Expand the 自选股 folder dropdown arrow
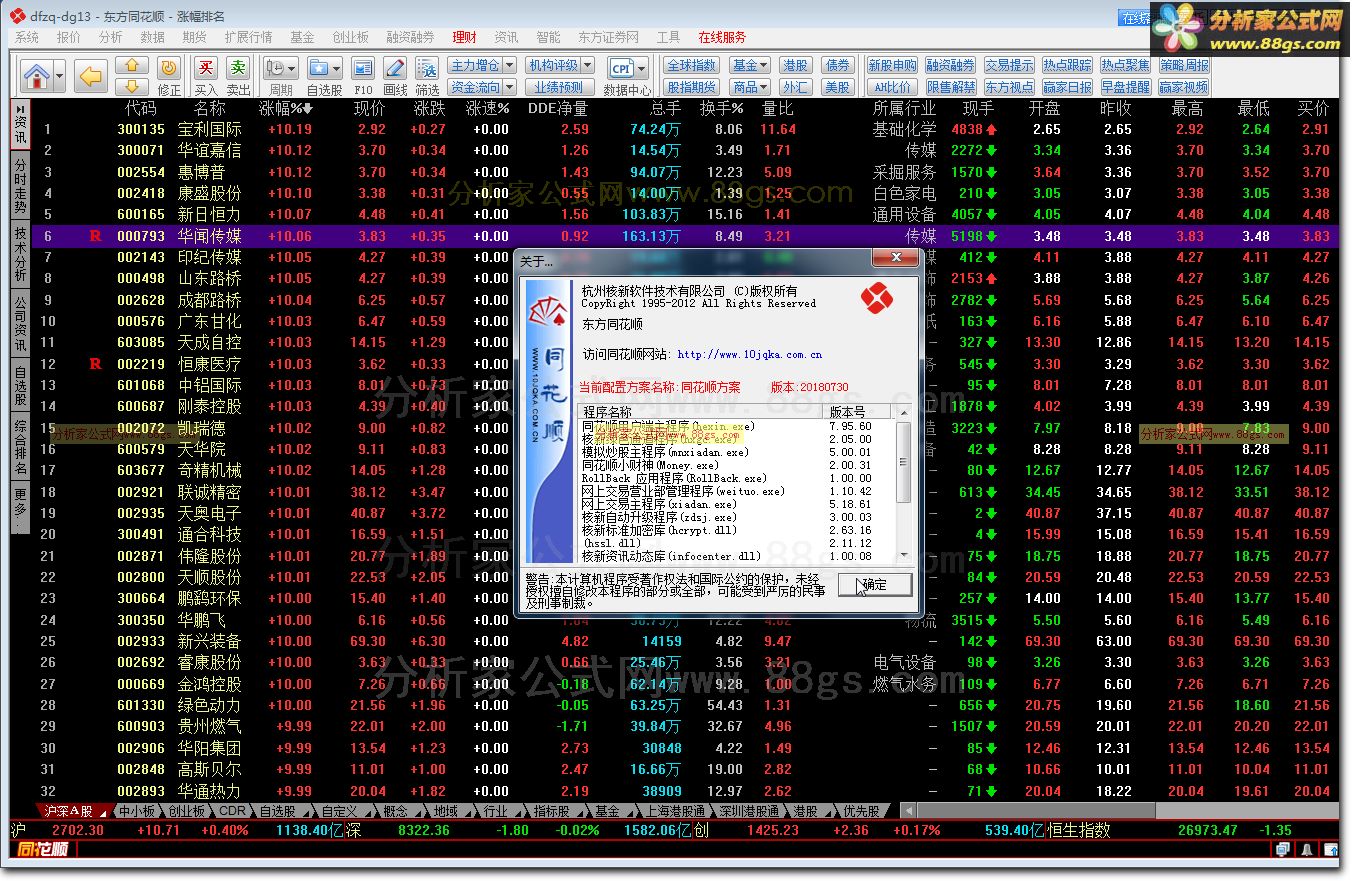The width and height of the screenshot is (1352, 881). (337, 68)
